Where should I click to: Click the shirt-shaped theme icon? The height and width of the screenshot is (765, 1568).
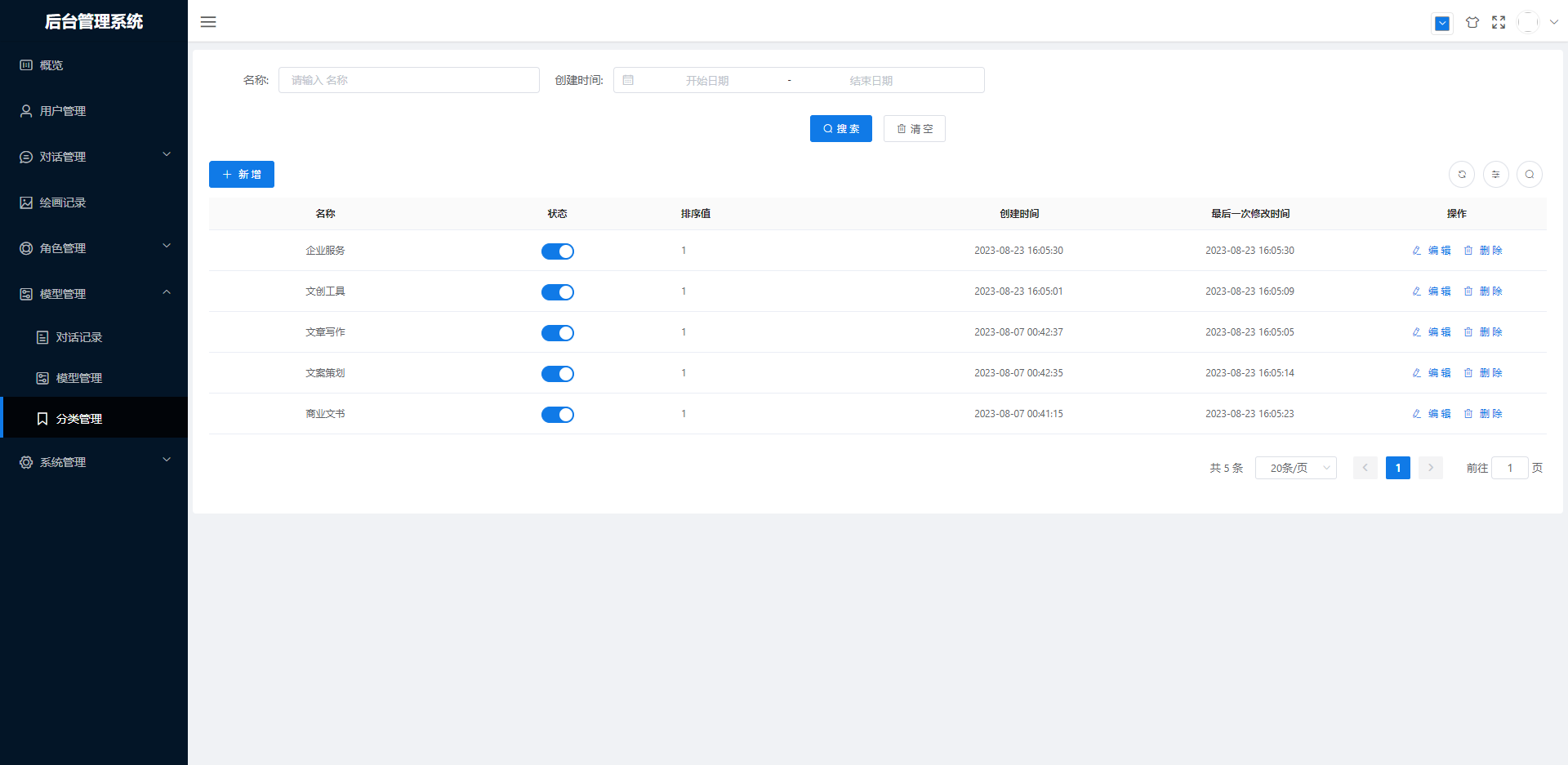pos(1472,23)
